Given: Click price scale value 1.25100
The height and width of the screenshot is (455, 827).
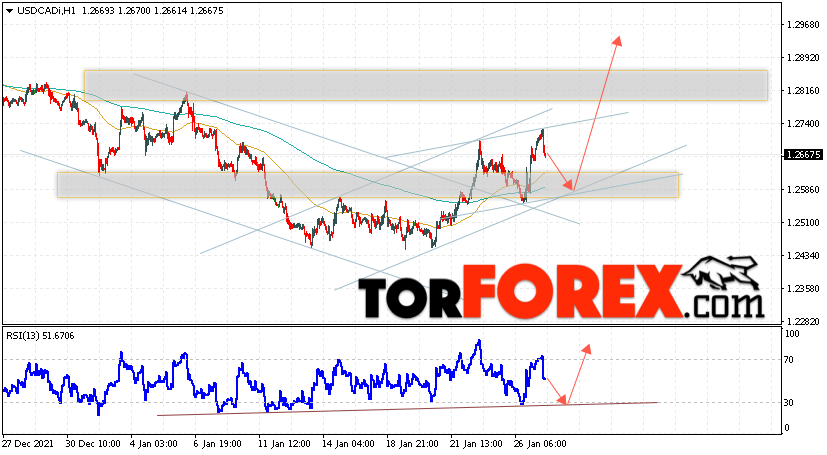Looking at the screenshot, I should click(803, 222).
